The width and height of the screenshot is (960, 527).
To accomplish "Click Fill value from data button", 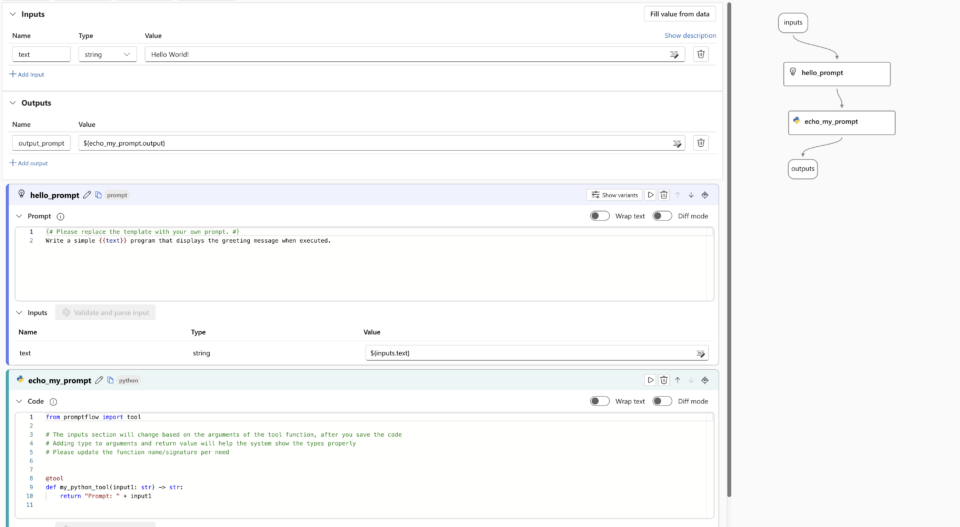I will click(x=679, y=14).
